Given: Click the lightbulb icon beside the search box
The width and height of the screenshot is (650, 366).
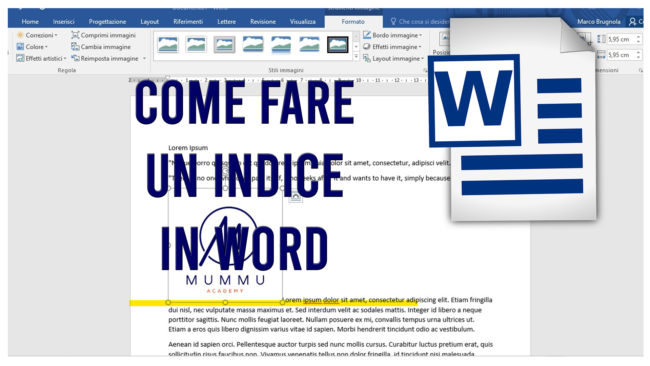Looking at the screenshot, I should point(393,21).
